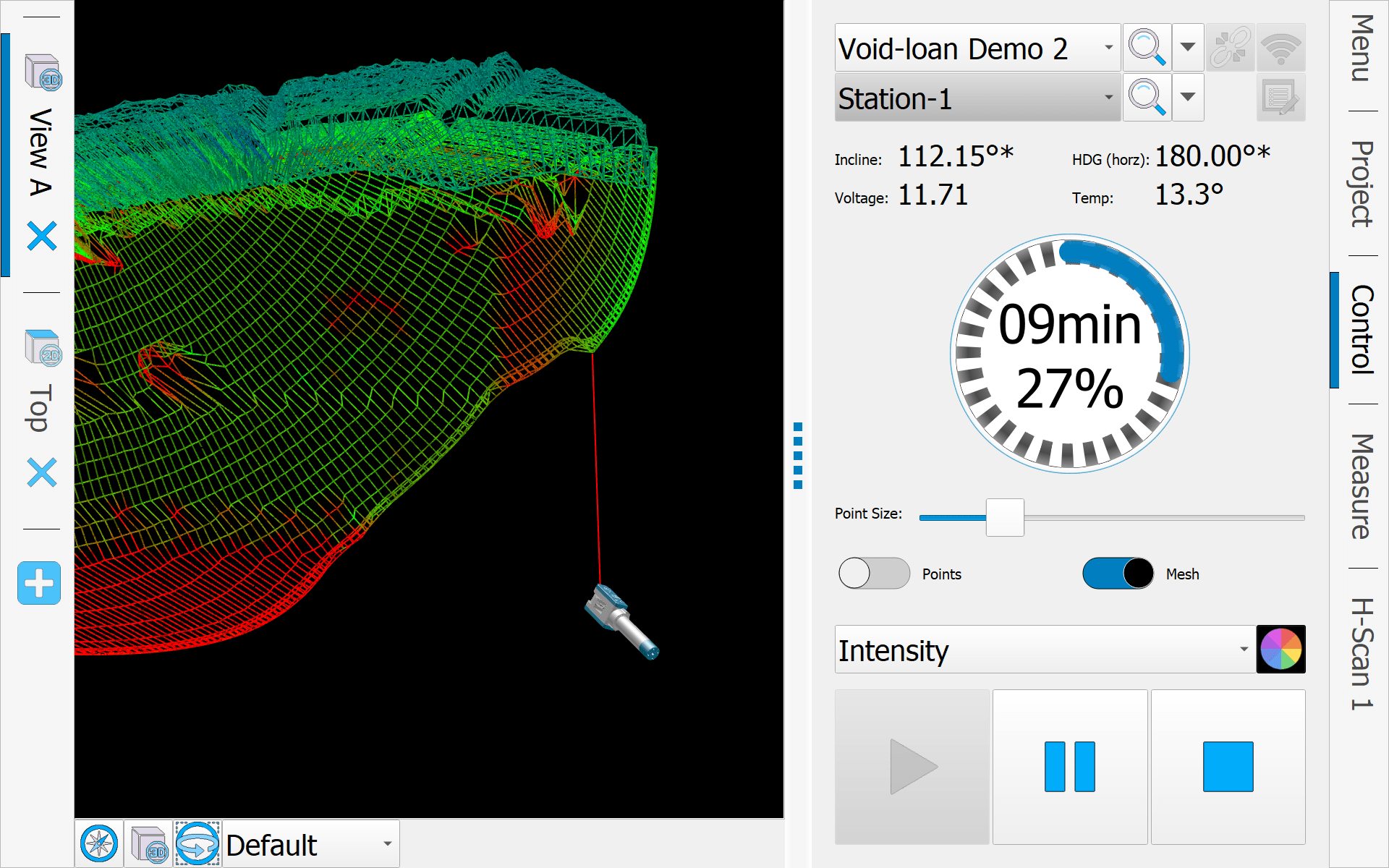Image resolution: width=1389 pixels, height=868 pixels.
Task: Close the View A panel
Action: click(x=42, y=236)
